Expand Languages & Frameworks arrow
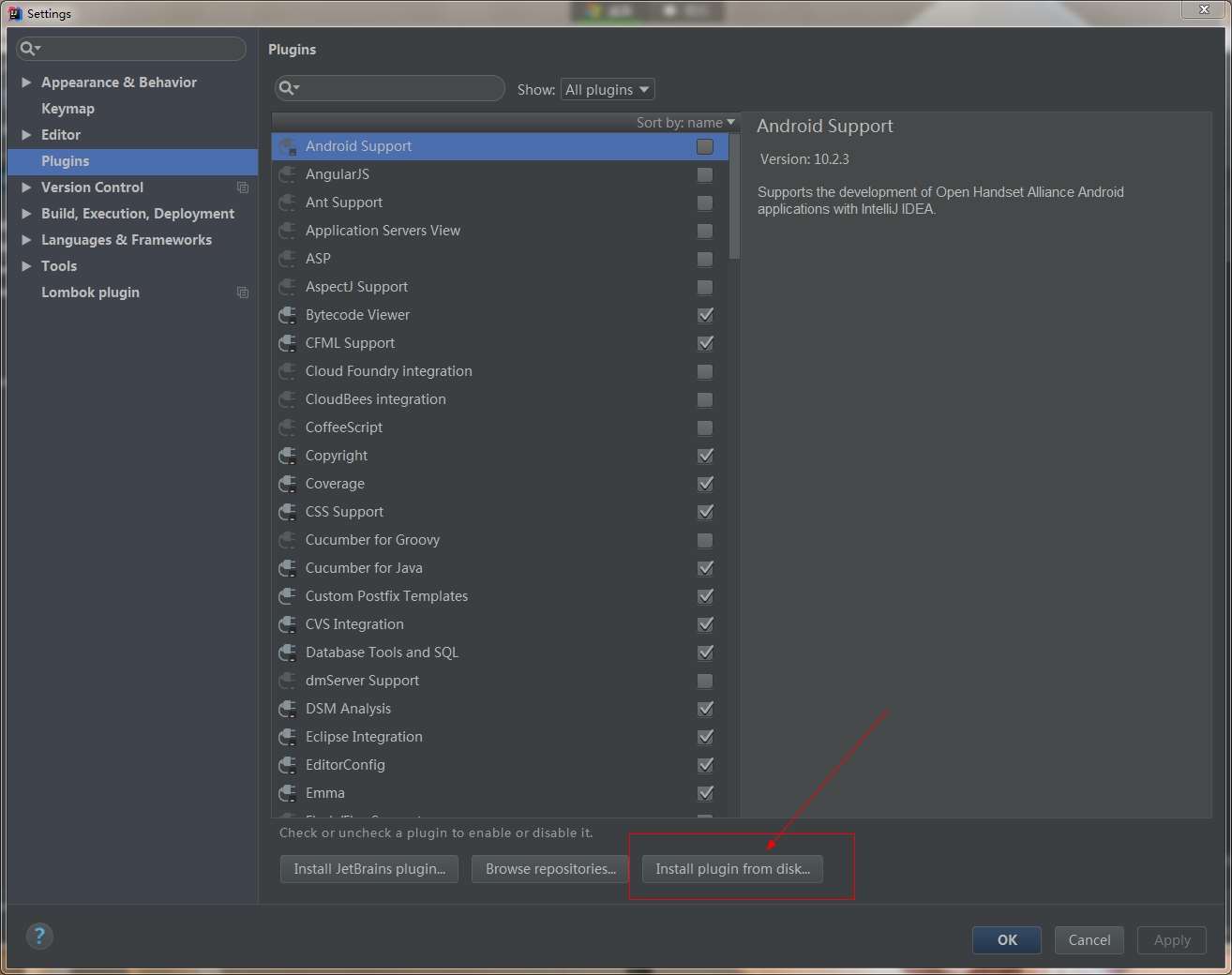The image size is (1232, 975). (x=26, y=240)
